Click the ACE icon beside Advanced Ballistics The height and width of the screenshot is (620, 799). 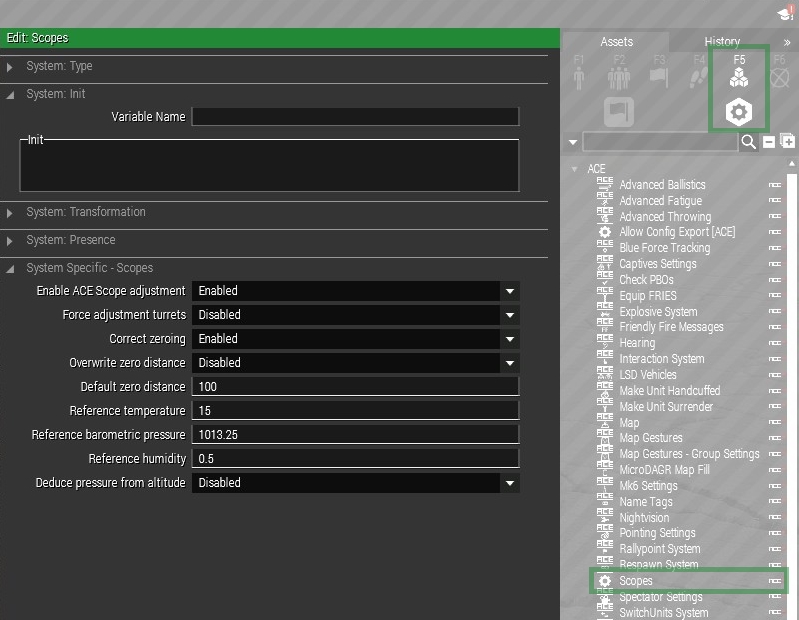(x=605, y=184)
